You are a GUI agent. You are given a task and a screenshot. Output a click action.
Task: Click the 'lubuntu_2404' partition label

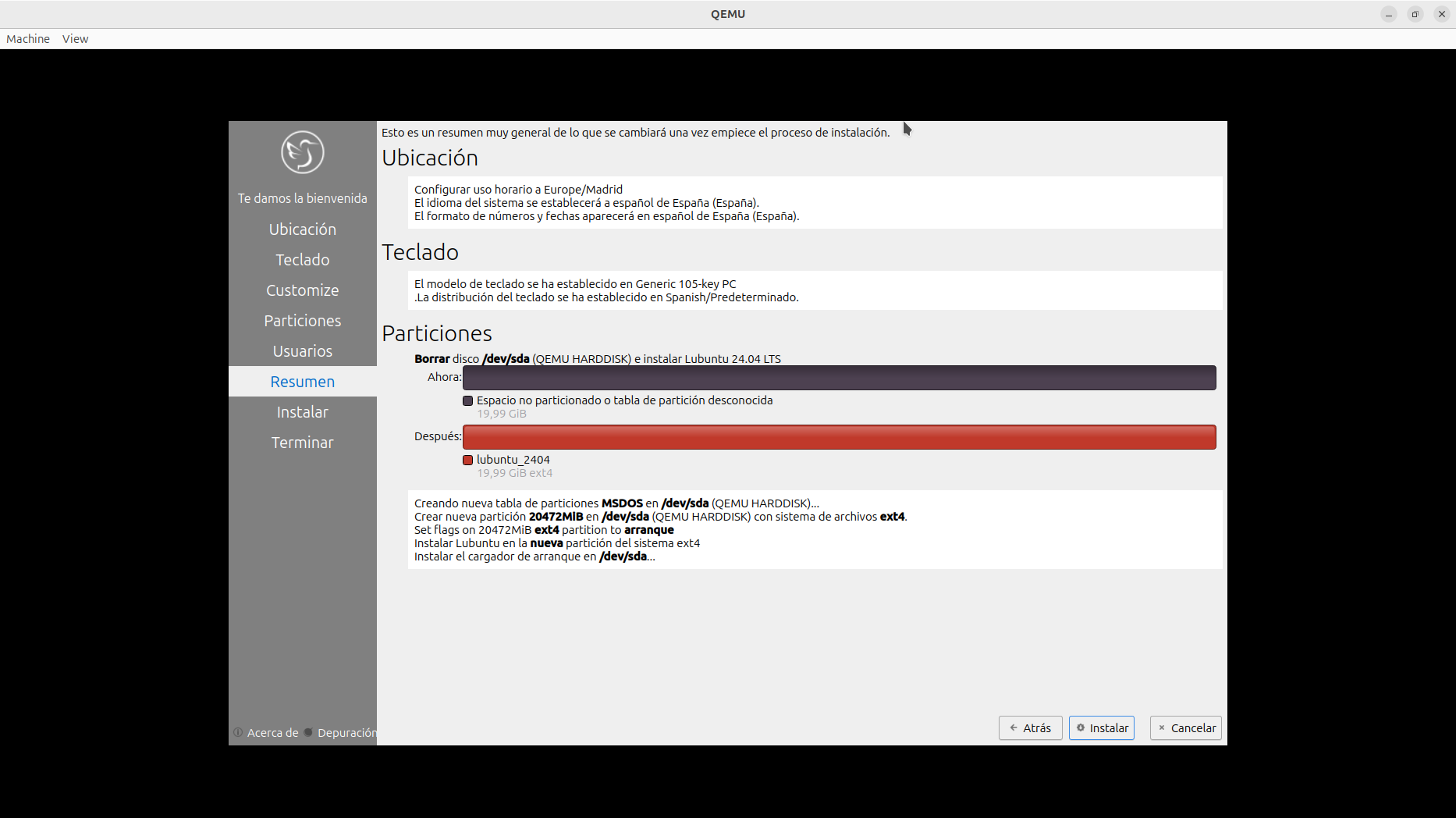click(x=513, y=460)
